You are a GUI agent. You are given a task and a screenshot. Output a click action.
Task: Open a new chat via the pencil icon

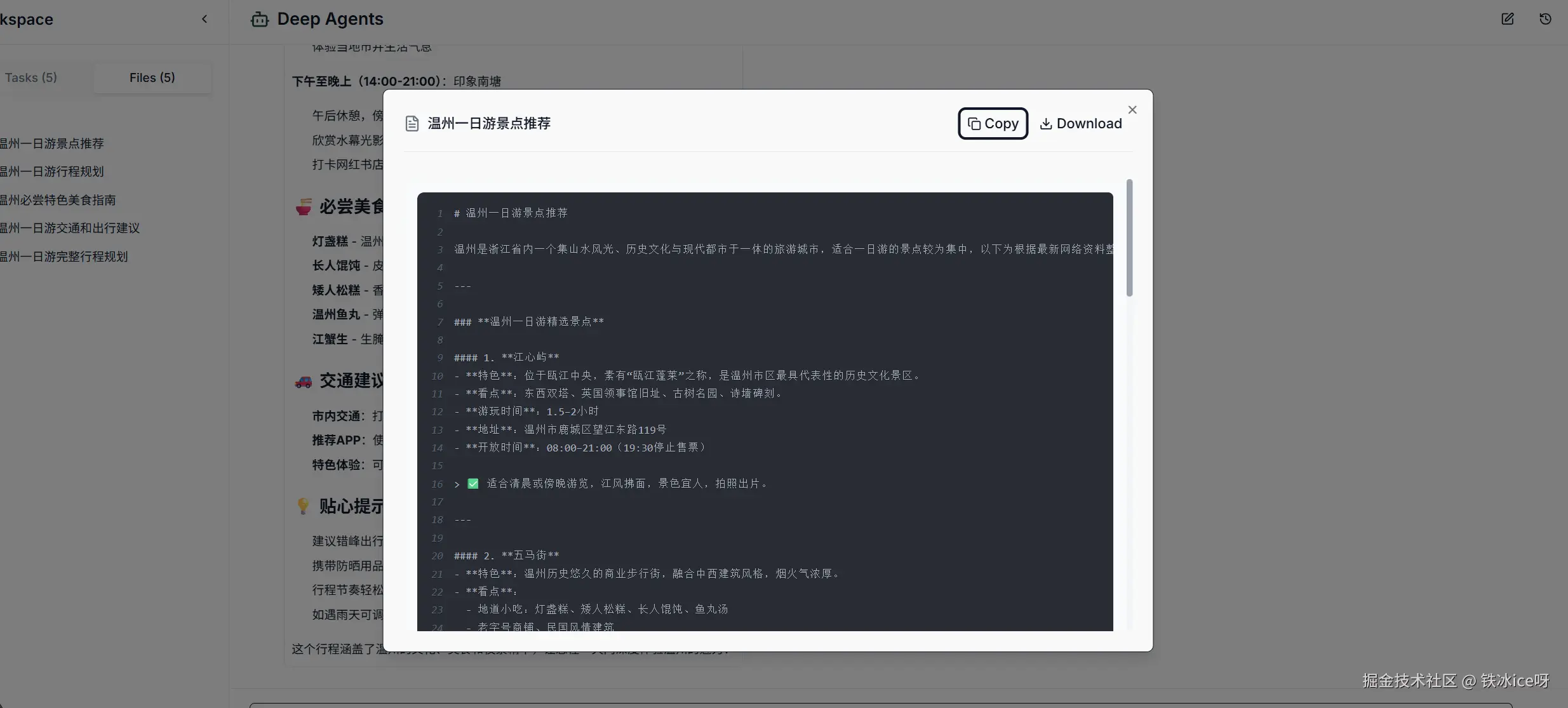point(1508,19)
